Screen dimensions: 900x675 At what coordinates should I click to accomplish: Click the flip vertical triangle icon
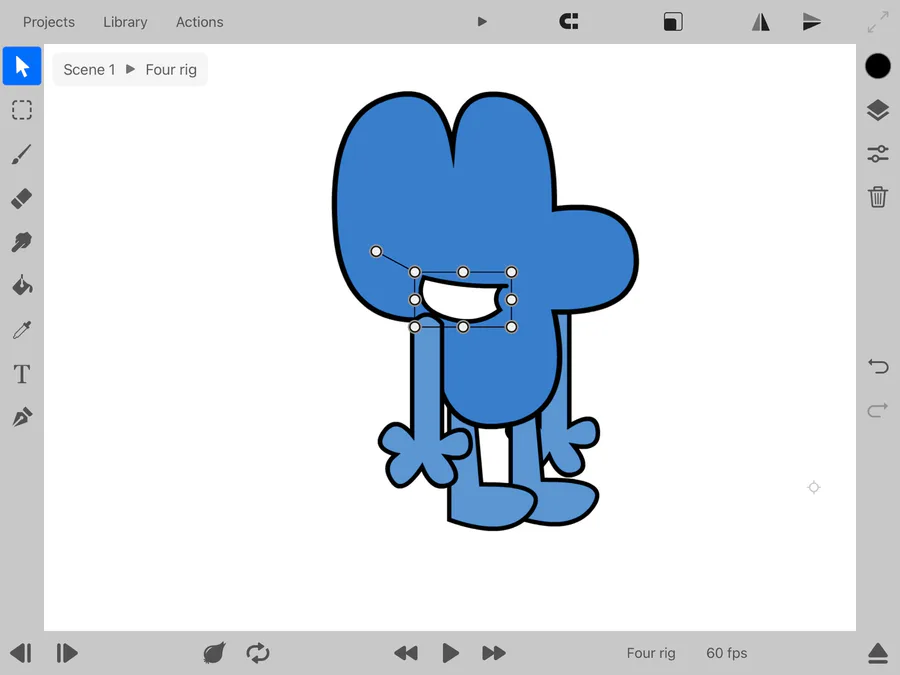tap(812, 22)
